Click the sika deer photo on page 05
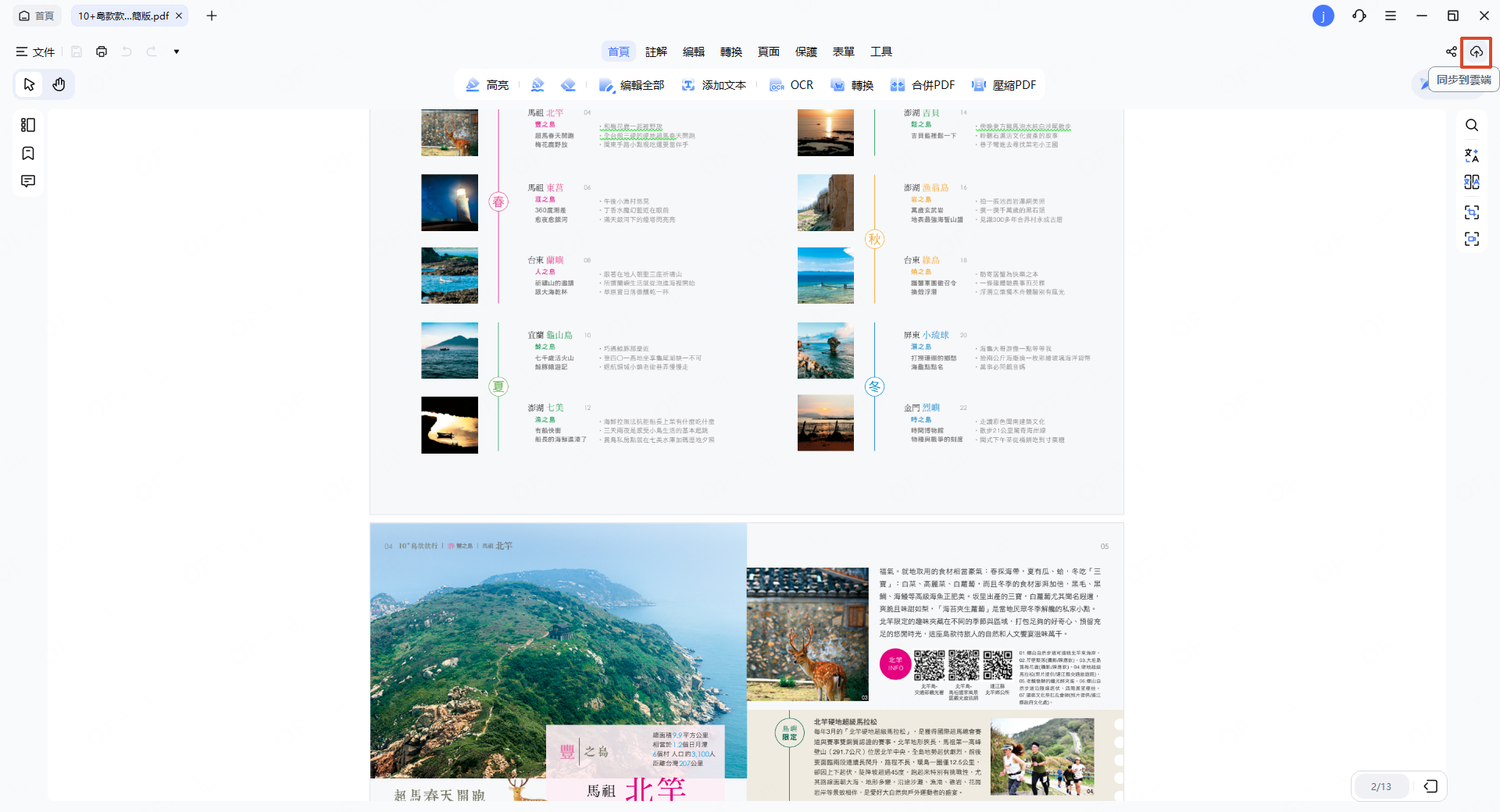The image size is (1500, 812). pyautogui.click(x=808, y=634)
